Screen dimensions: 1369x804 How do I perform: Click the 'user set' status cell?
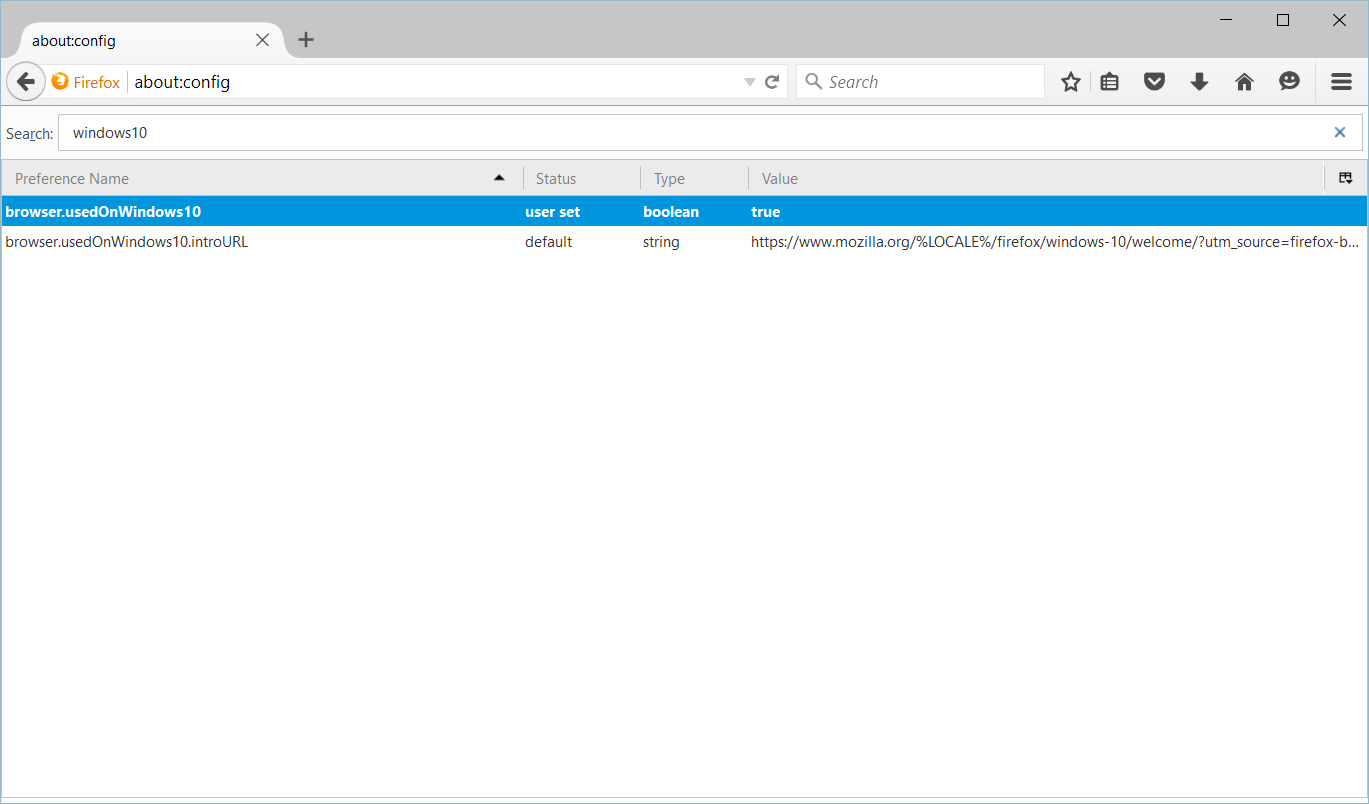coord(553,212)
